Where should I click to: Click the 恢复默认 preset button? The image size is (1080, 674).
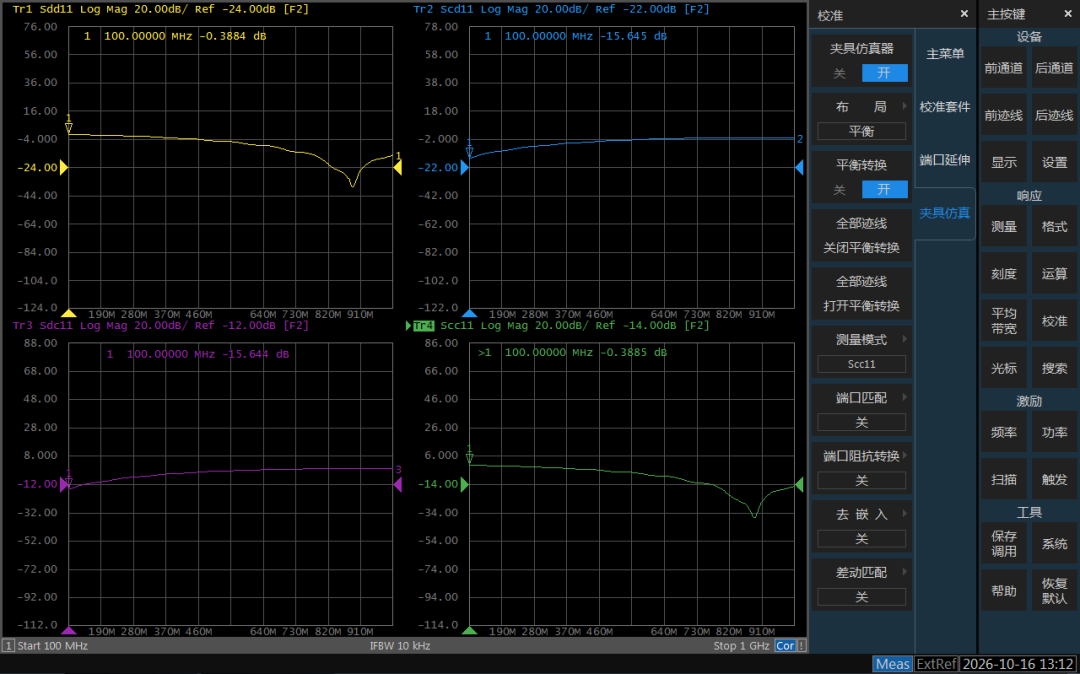[1054, 591]
